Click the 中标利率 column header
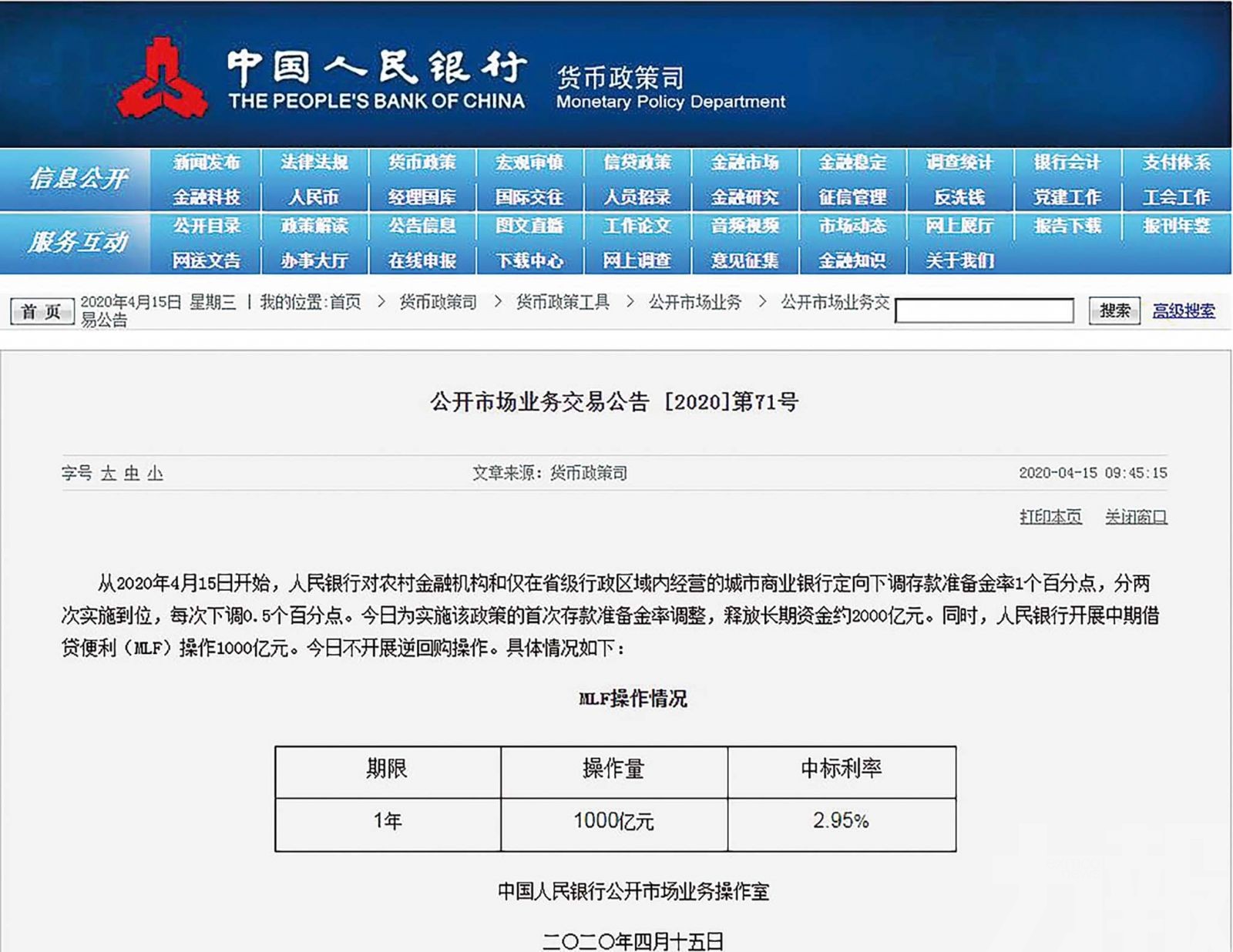 tap(842, 771)
